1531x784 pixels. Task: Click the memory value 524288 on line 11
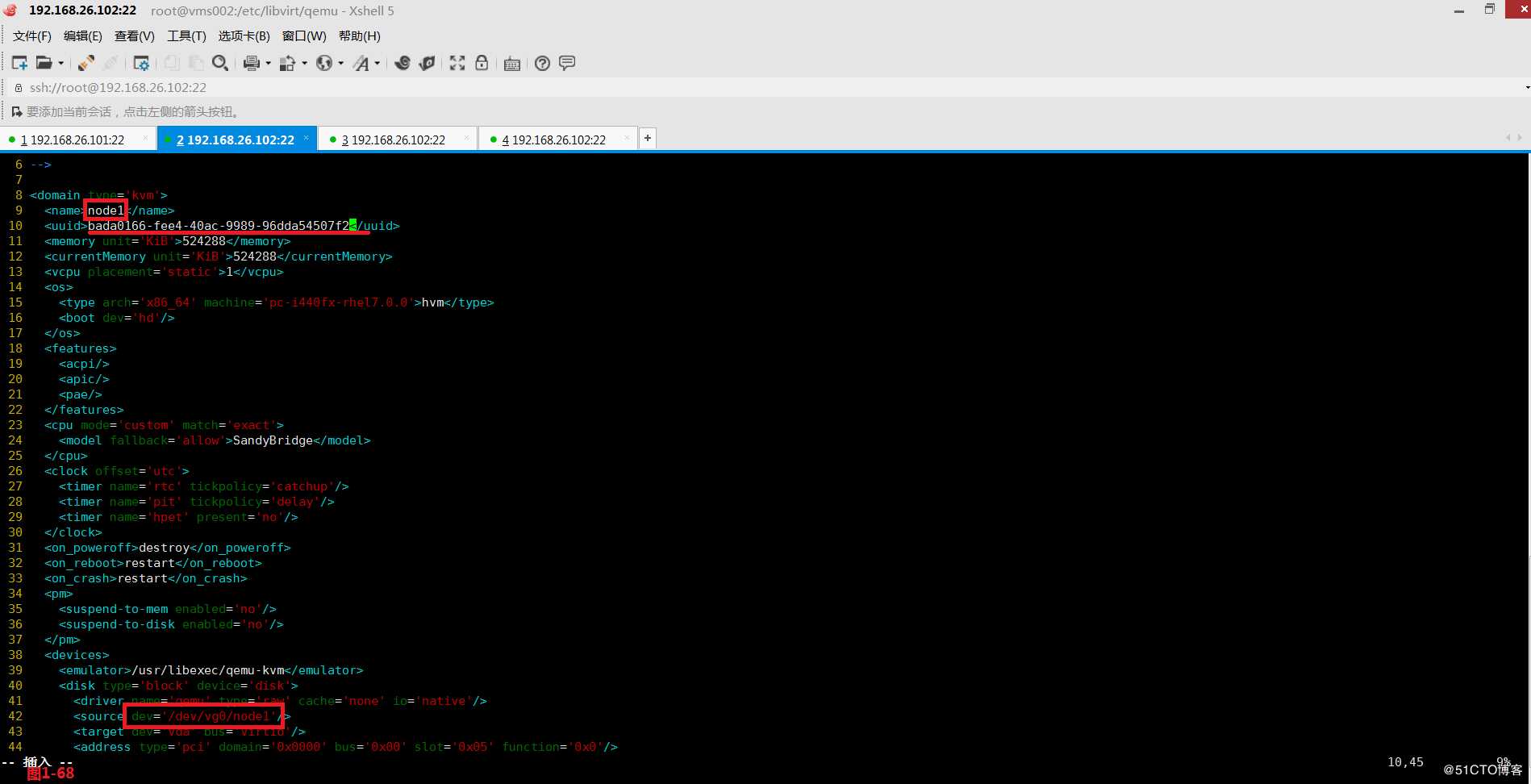tap(204, 241)
